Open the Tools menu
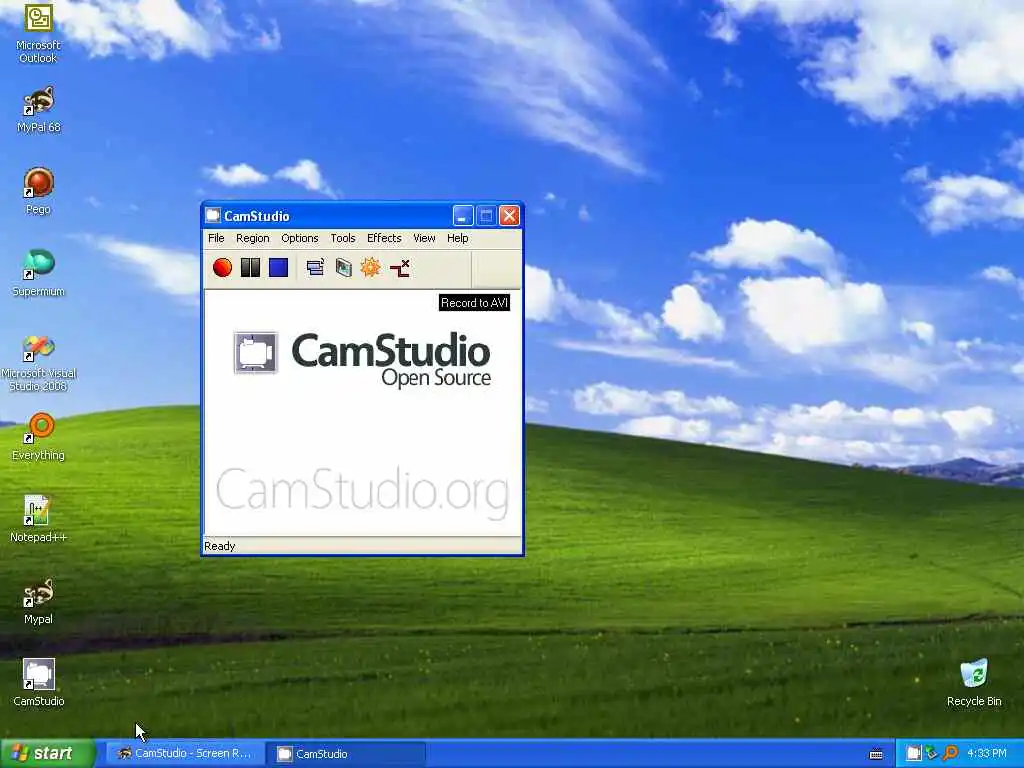 343,238
